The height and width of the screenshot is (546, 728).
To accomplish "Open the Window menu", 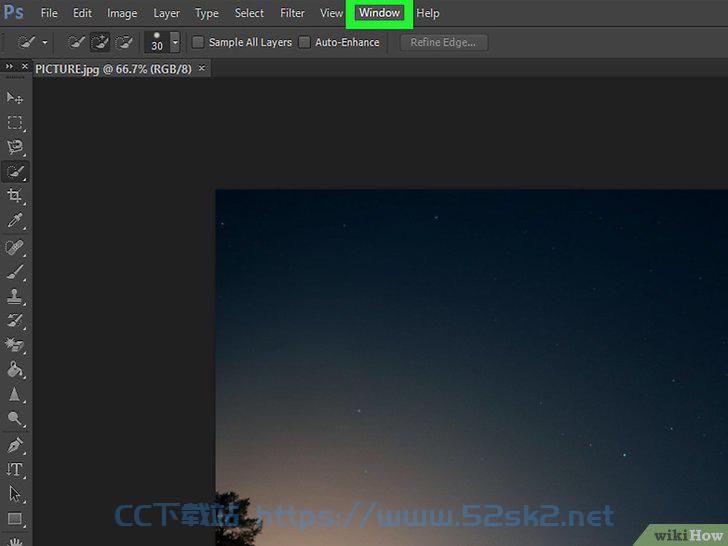I will pyautogui.click(x=379, y=13).
